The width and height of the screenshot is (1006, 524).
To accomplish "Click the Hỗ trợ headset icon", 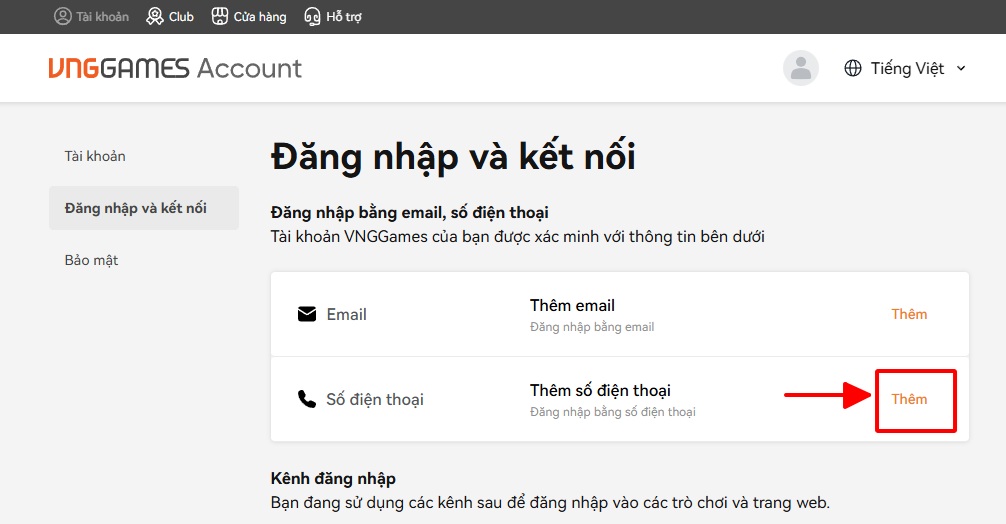I will tap(312, 16).
